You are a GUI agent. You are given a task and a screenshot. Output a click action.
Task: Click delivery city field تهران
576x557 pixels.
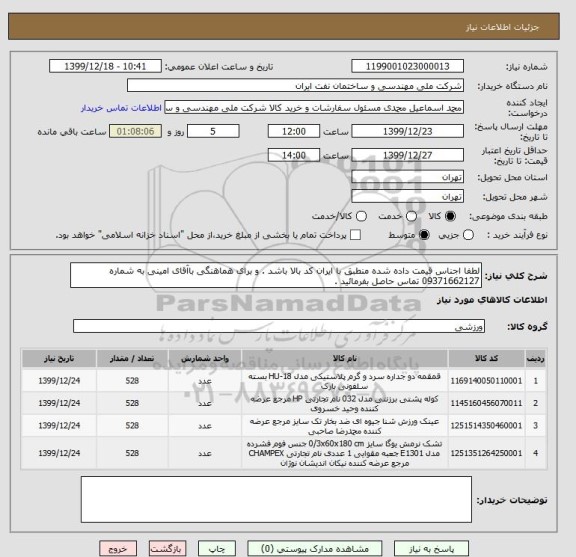(x=407, y=196)
